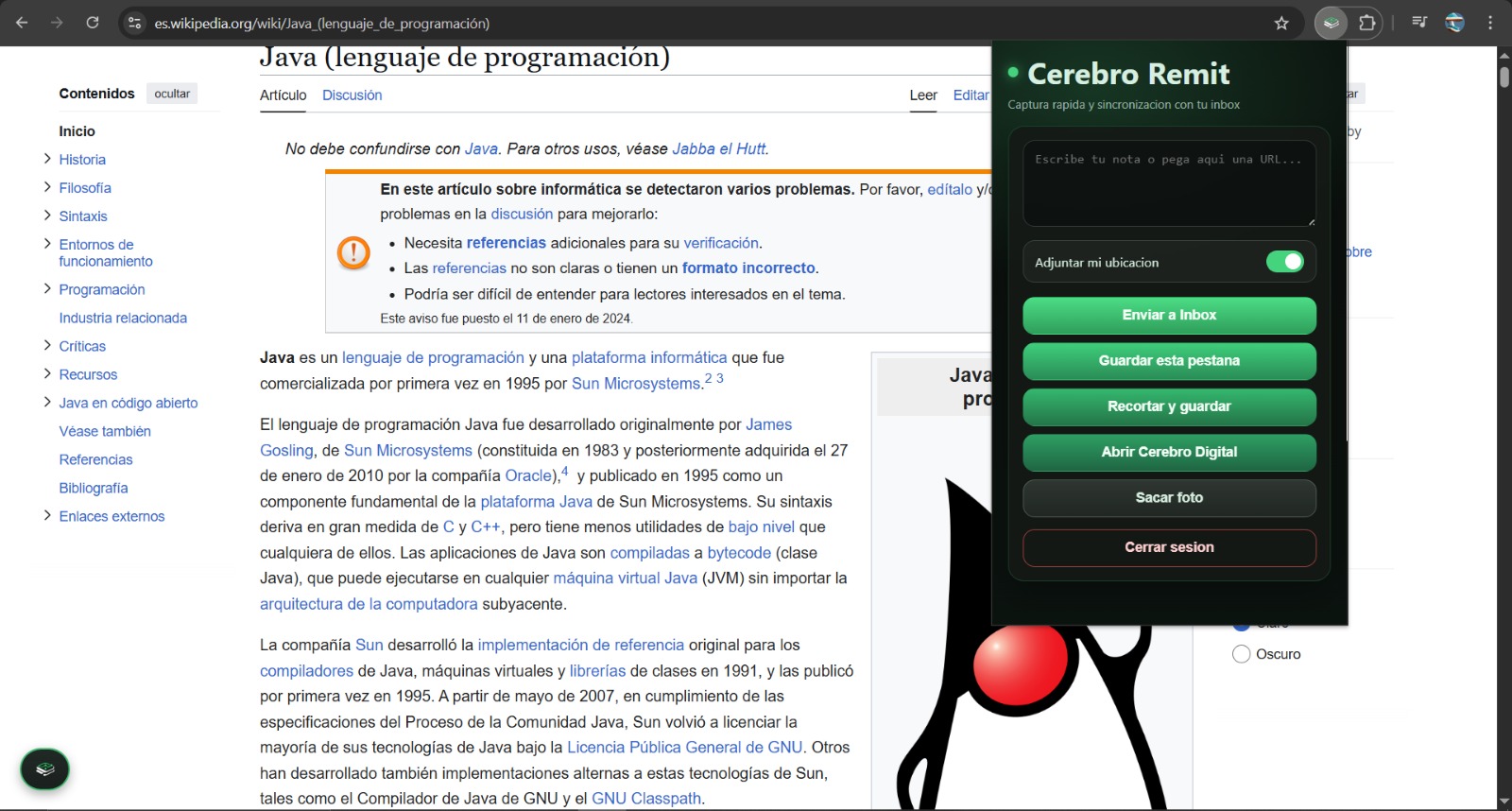
Task: Expand the Enlaces externos chevron
Action: pyautogui.click(x=47, y=515)
